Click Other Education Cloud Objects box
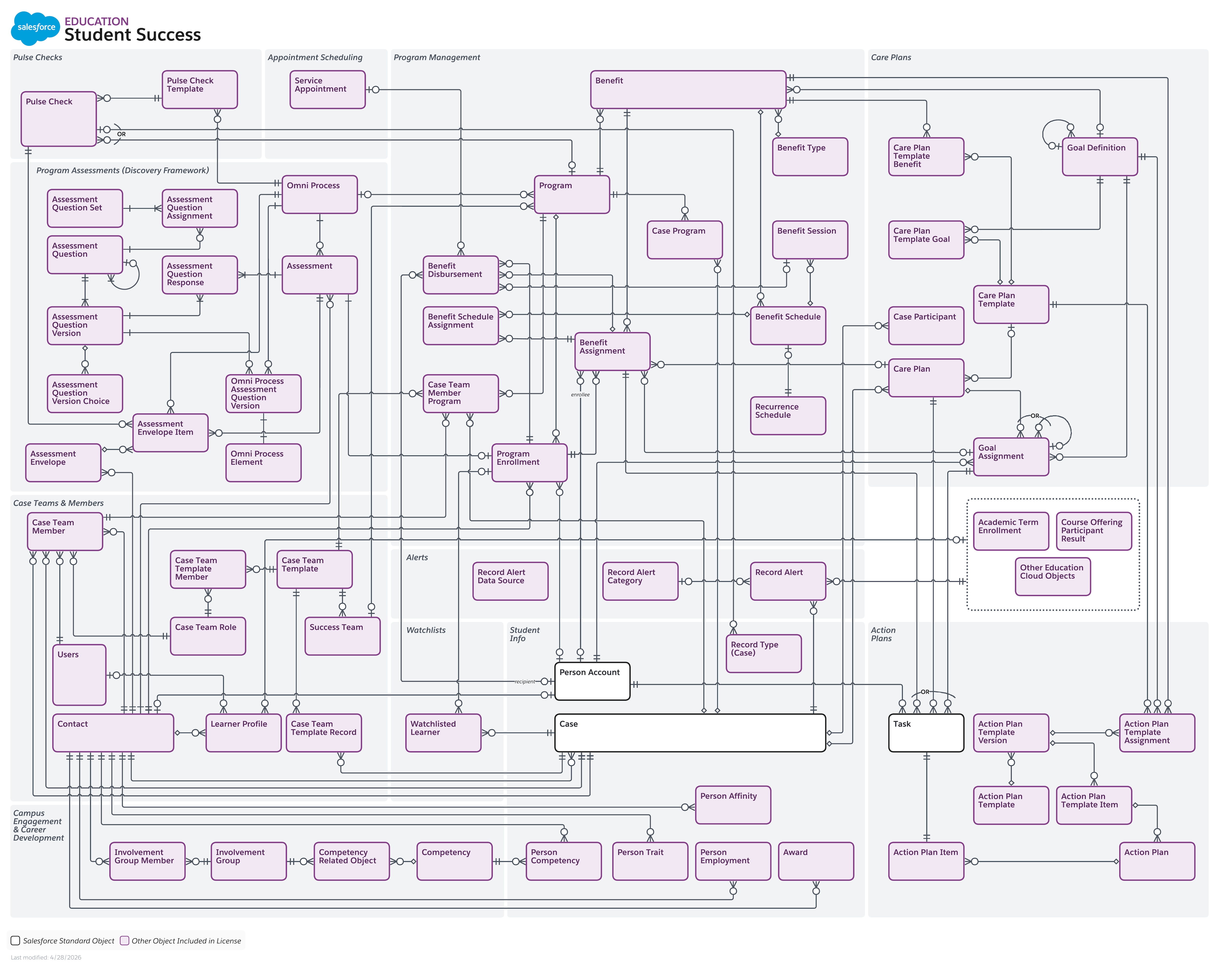 pos(1053,577)
